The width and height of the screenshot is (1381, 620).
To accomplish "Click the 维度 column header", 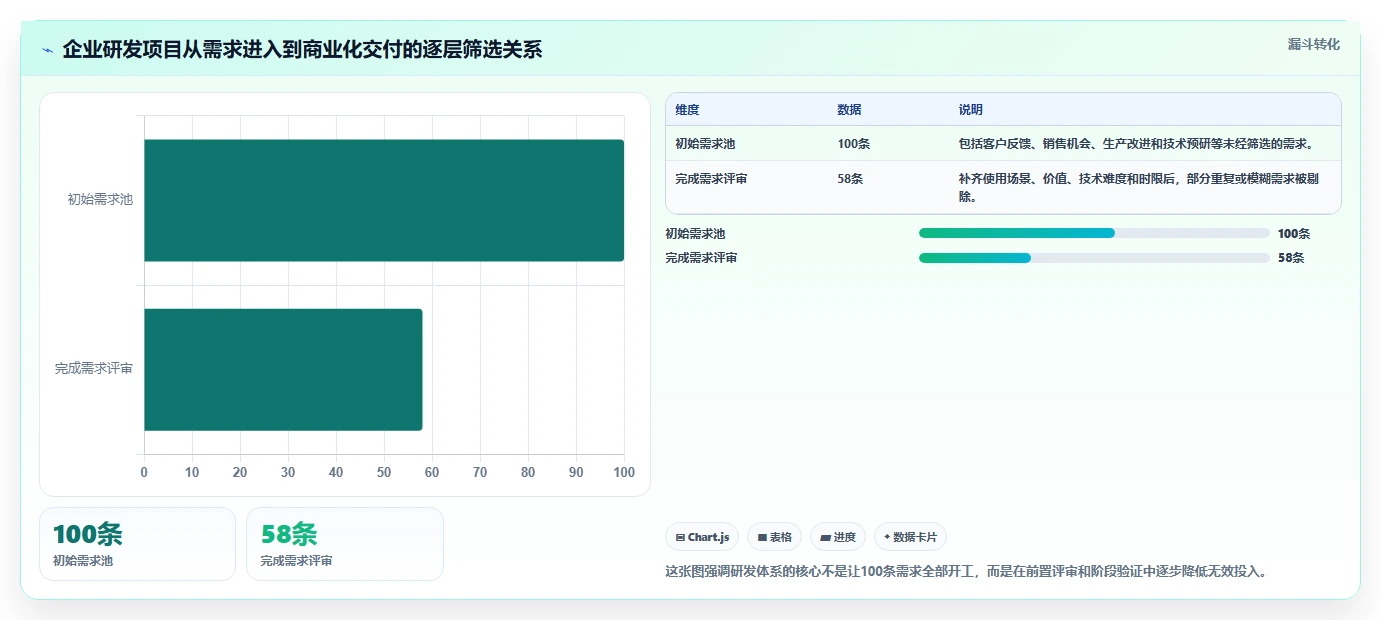I will pyautogui.click(x=687, y=110).
